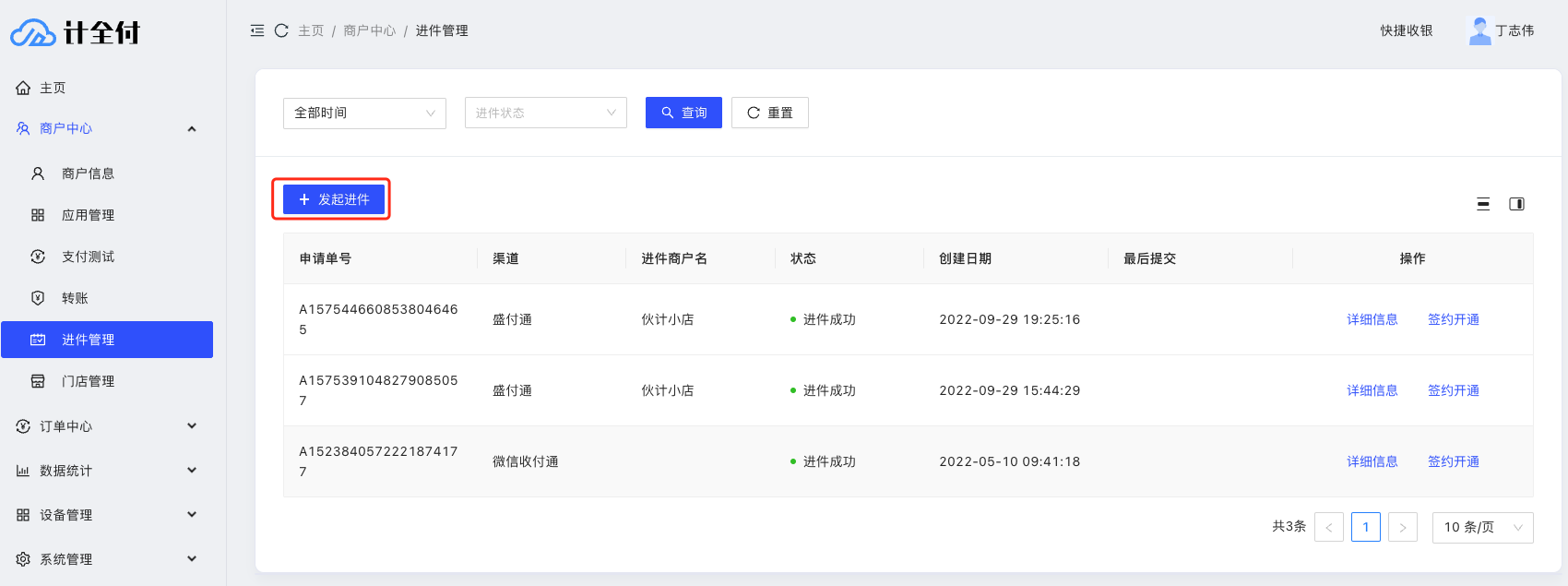Image resolution: width=1568 pixels, height=586 pixels.
Task: Open the 丁志伟 user avatar
Action: coord(1480,30)
